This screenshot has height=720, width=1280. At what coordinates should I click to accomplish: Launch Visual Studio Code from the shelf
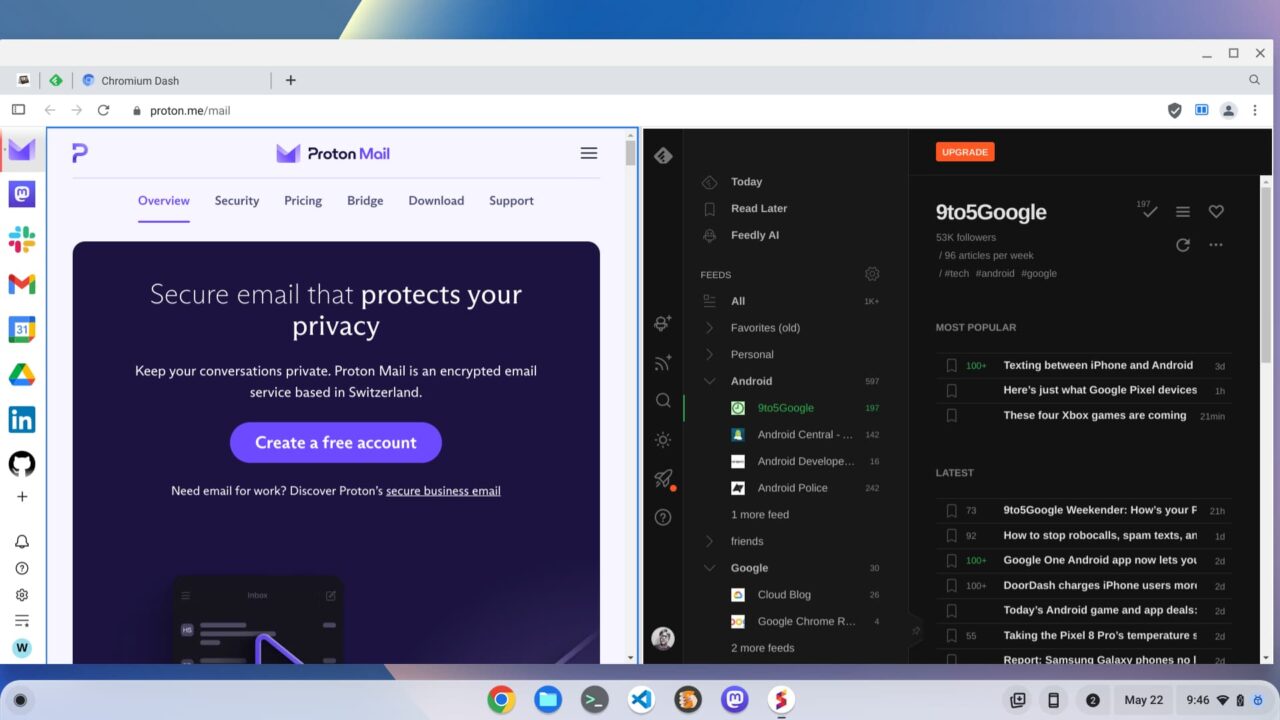coord(641,700)
